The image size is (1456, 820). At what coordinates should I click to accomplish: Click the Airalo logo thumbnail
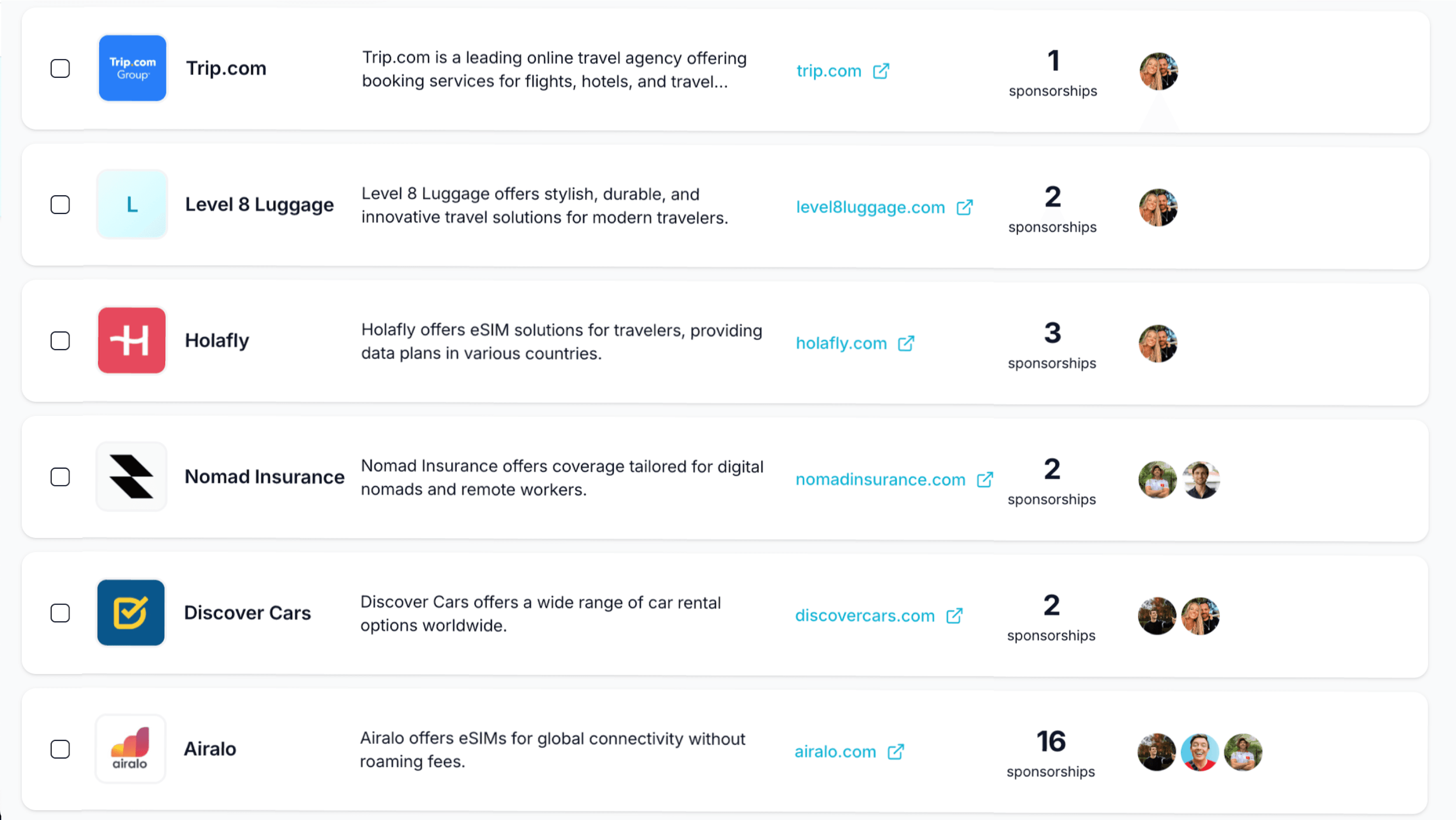[131, 749]
